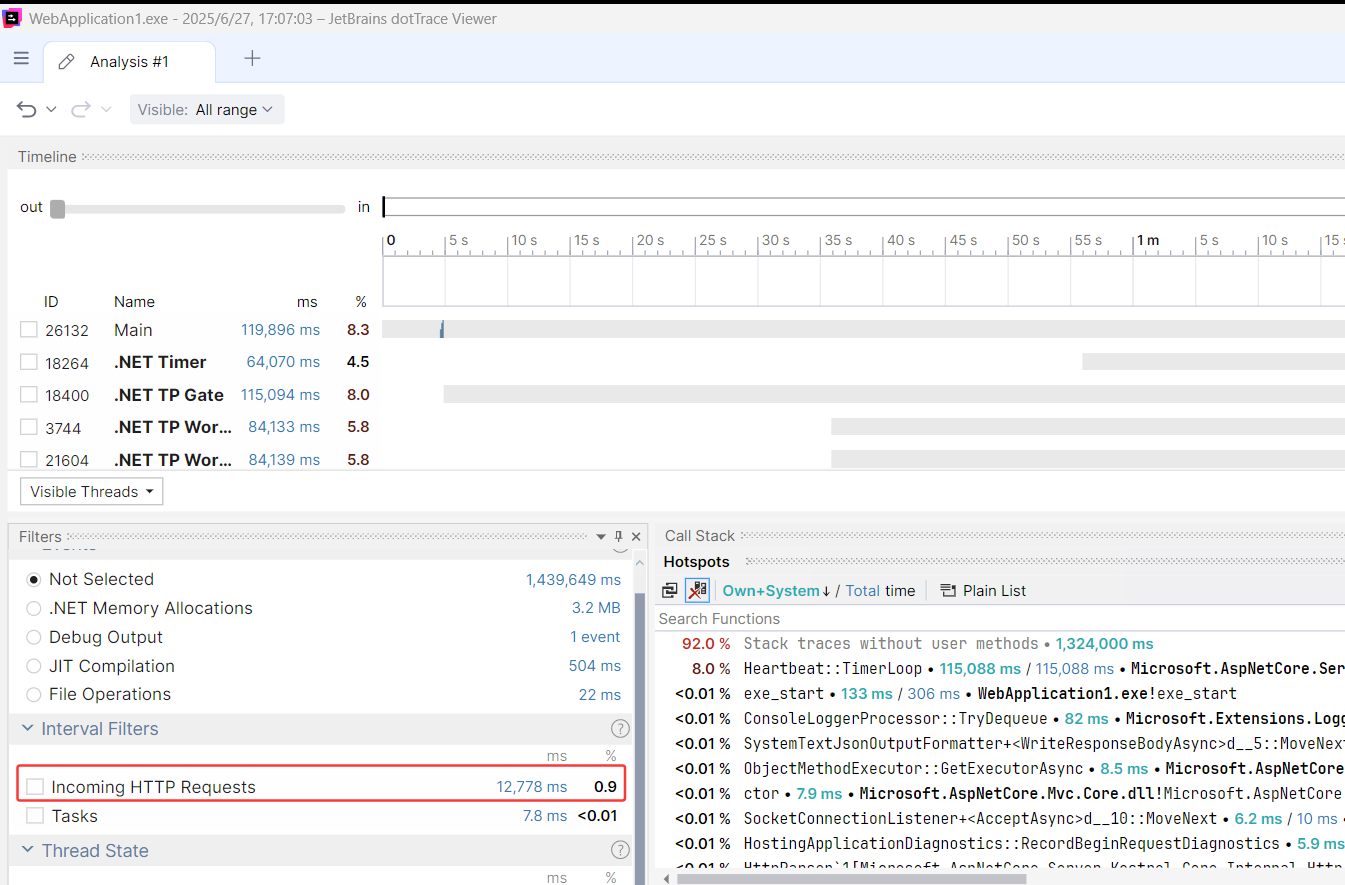Select the JIT Compilation radio button
This screenshot has width=1345, height=885.
(x=34, y=666)
